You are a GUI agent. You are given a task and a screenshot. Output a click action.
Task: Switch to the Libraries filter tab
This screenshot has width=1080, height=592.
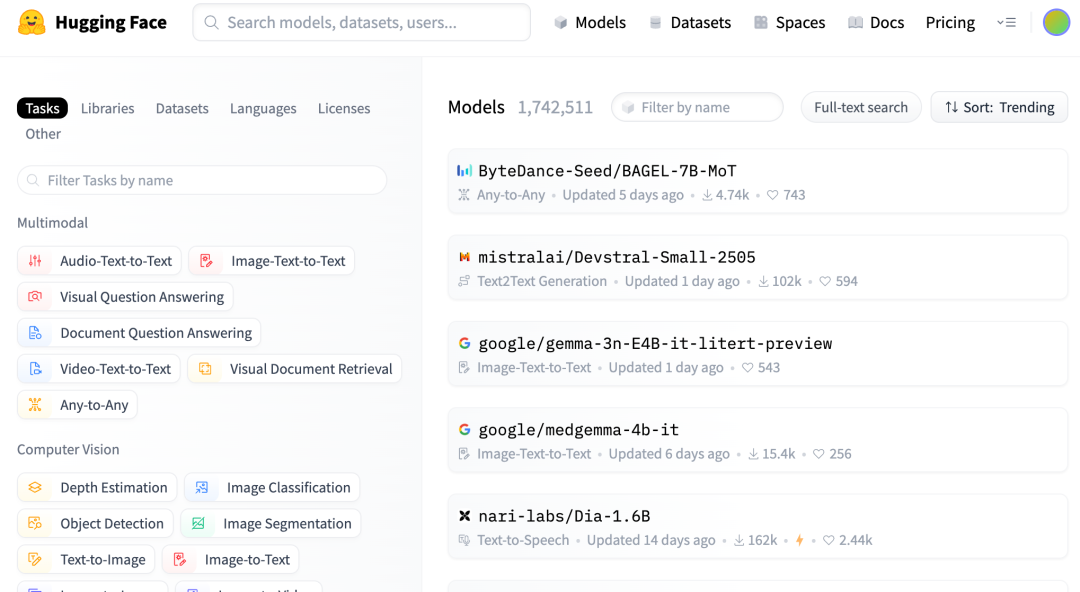[107, 108]
